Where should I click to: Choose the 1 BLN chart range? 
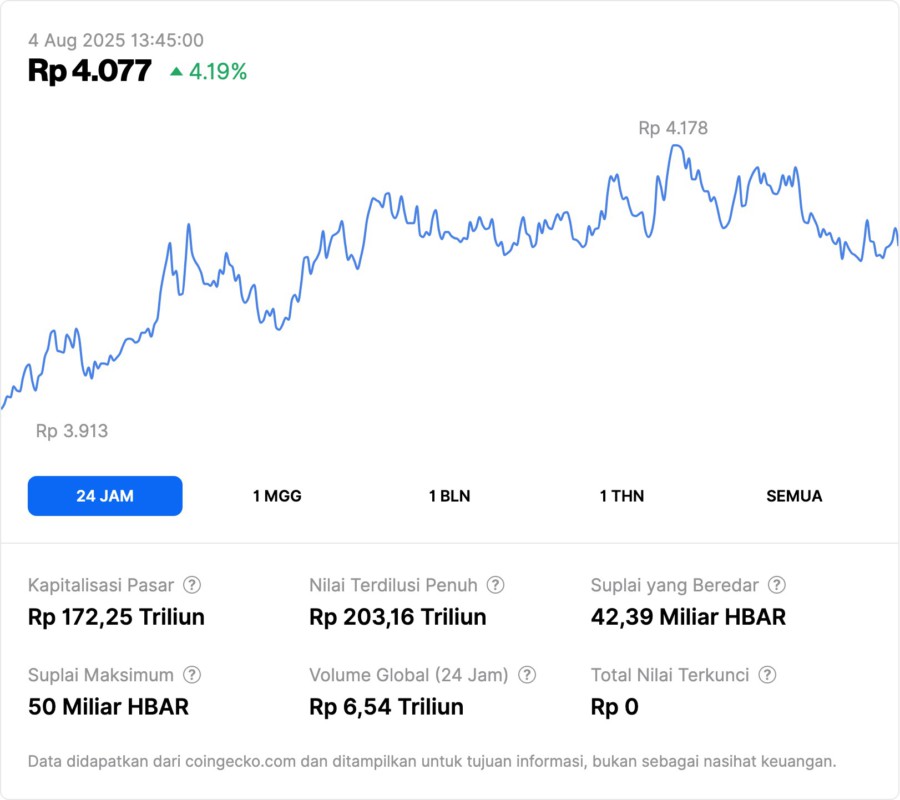click(x=449, y=496)
